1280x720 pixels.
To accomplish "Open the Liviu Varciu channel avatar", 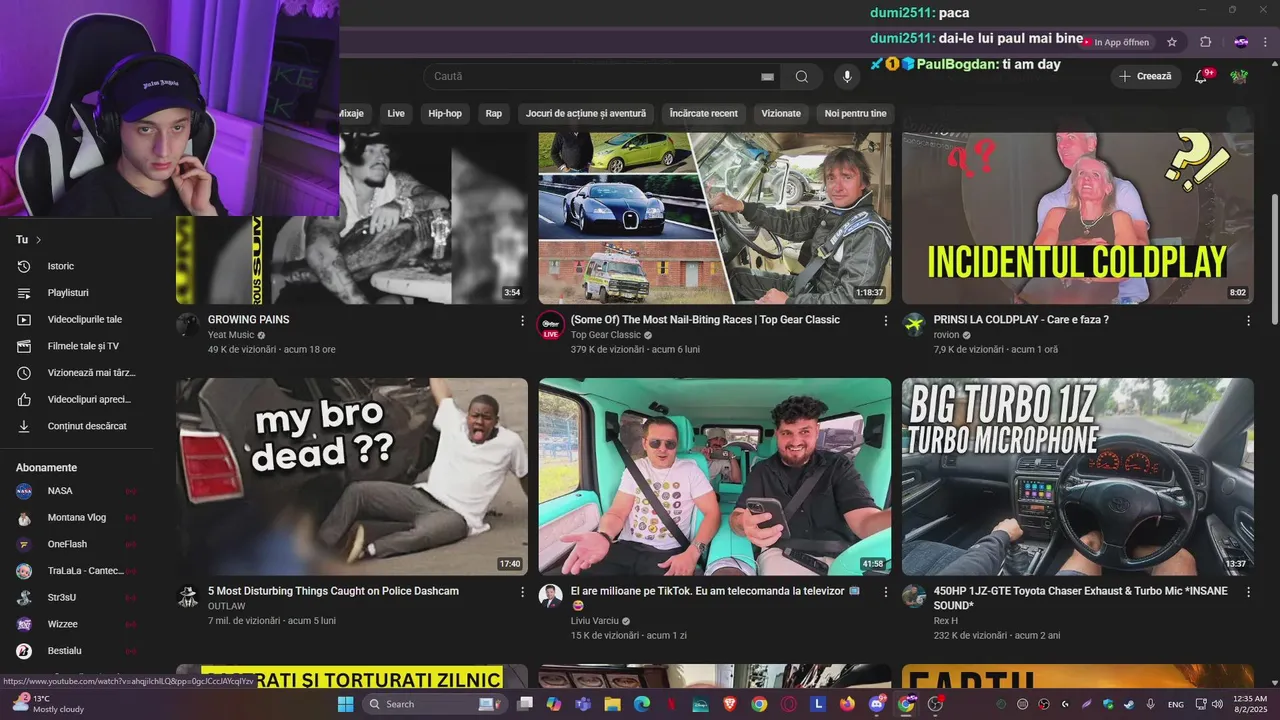I will point(550,597).
